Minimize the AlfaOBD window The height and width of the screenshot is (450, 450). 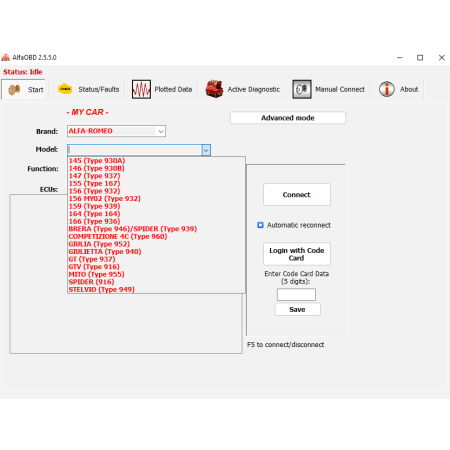point(400,58)
